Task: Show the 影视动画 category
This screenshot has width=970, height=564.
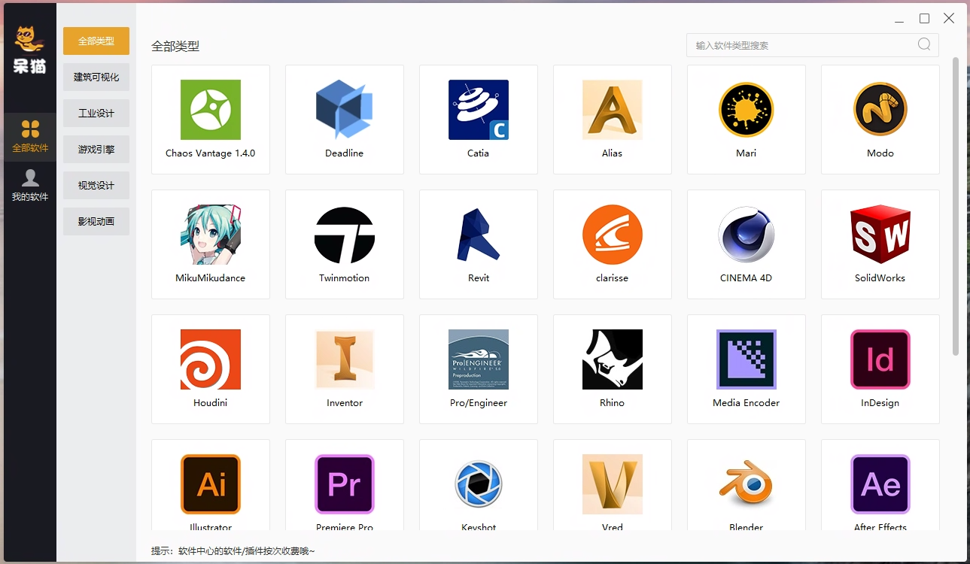Action: [x=96, y=221]
